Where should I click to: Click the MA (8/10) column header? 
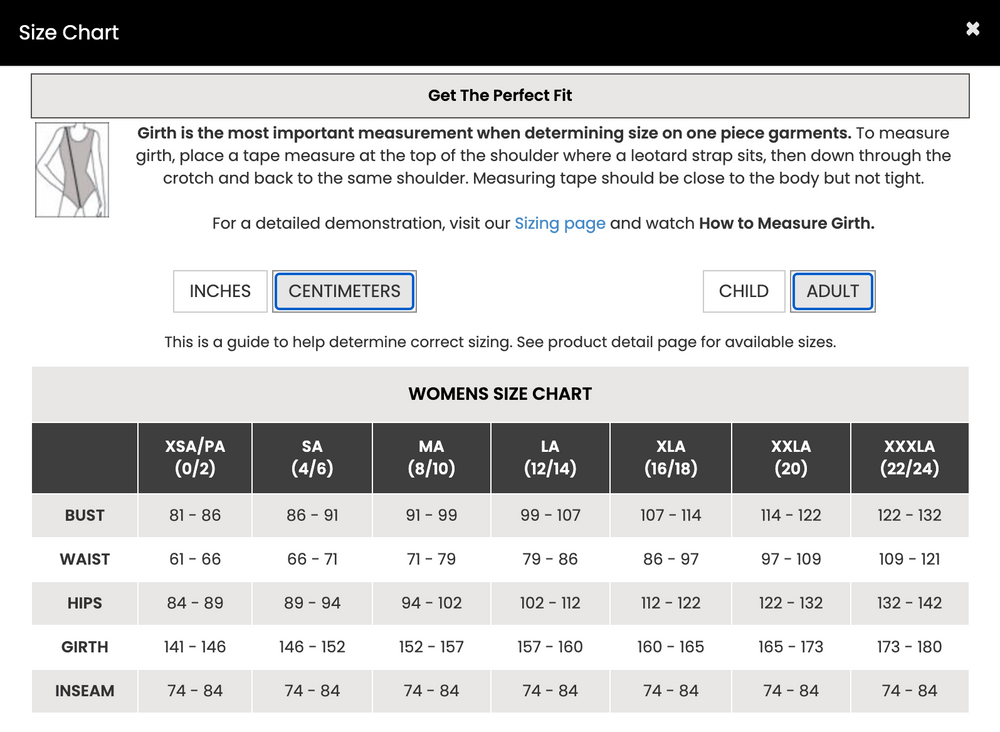click(431, 457)
